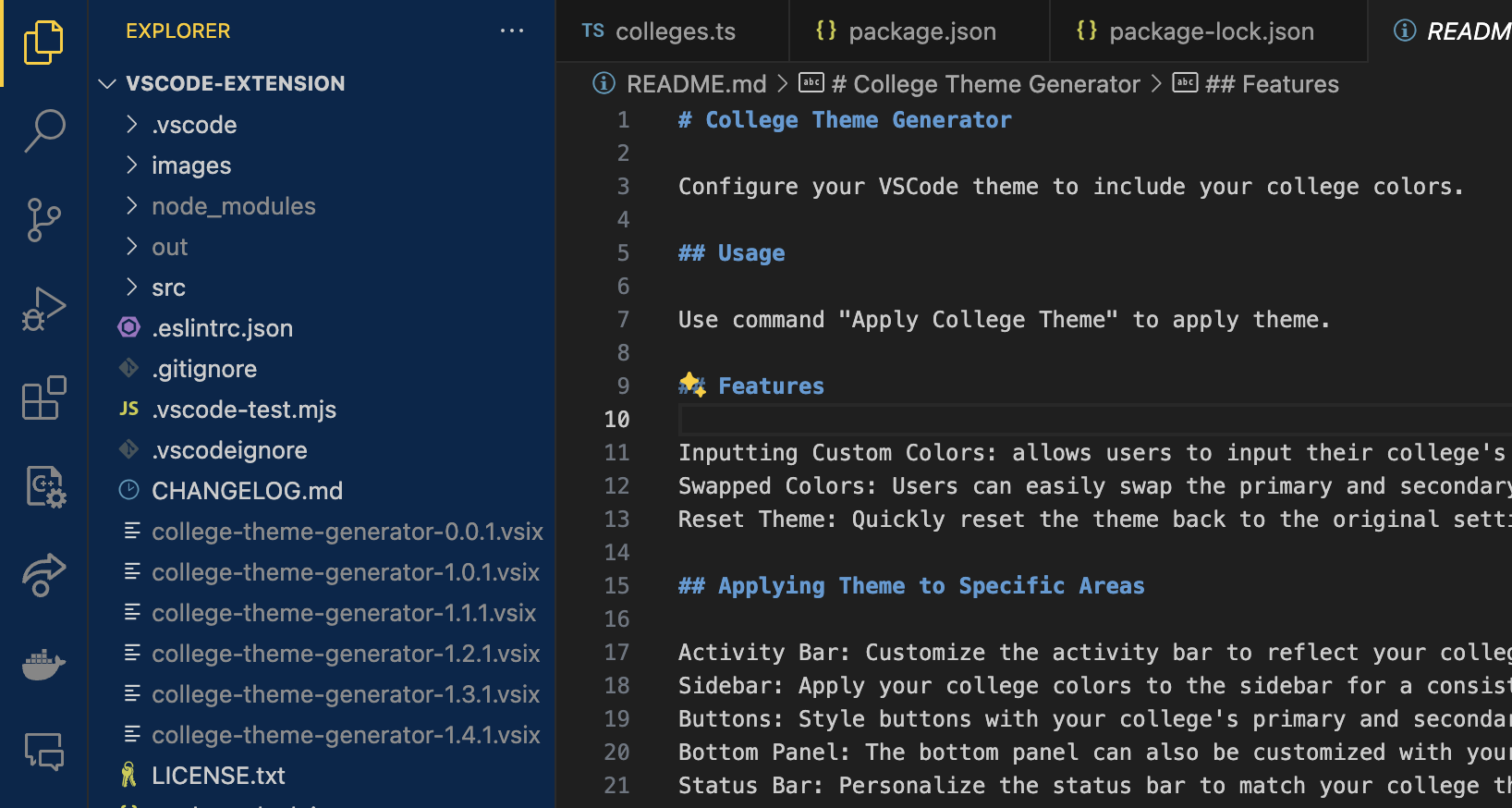Select the README.md editor tab
The image size is (1512, 808).
1441,31
